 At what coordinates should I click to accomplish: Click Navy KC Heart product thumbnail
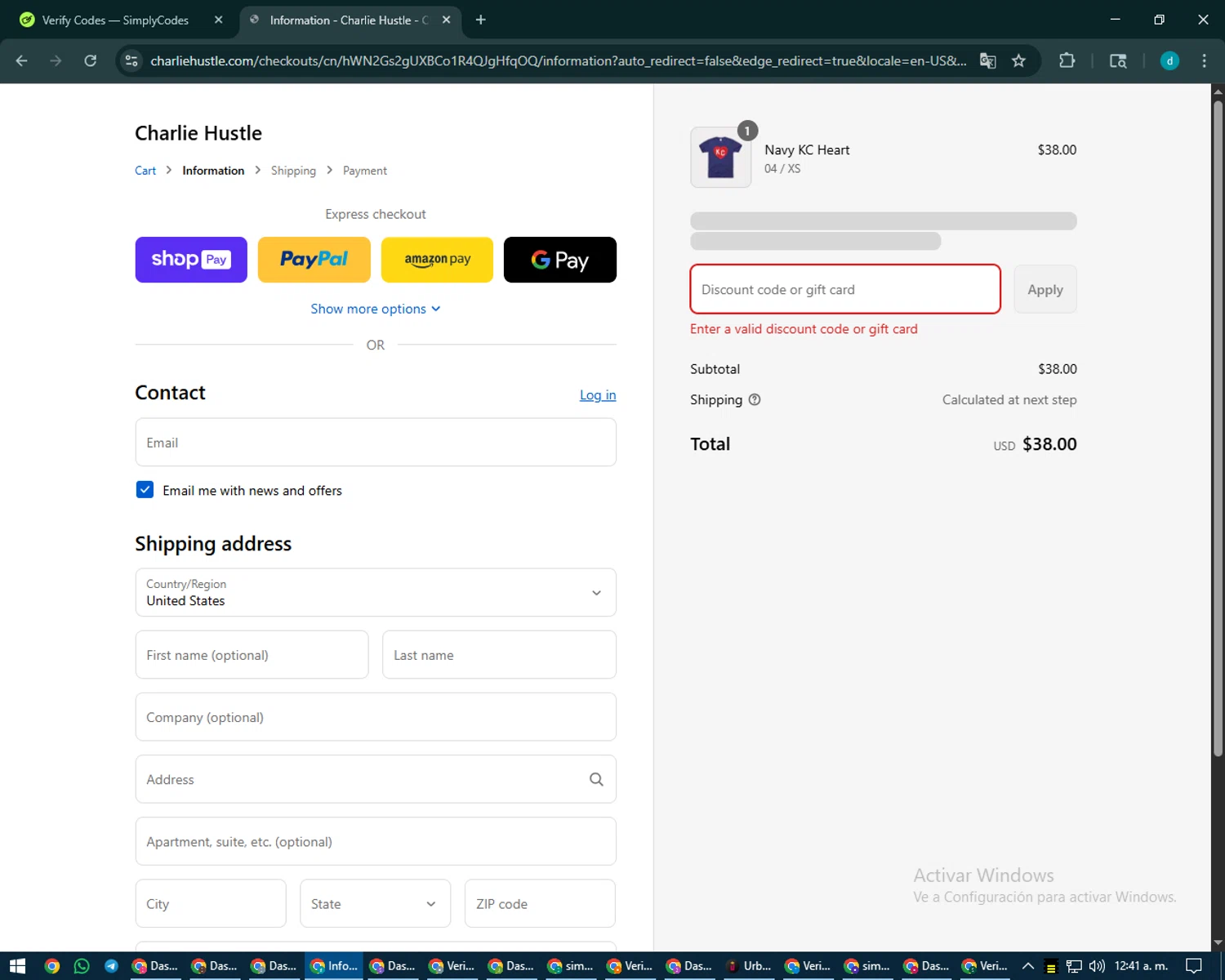721,157
